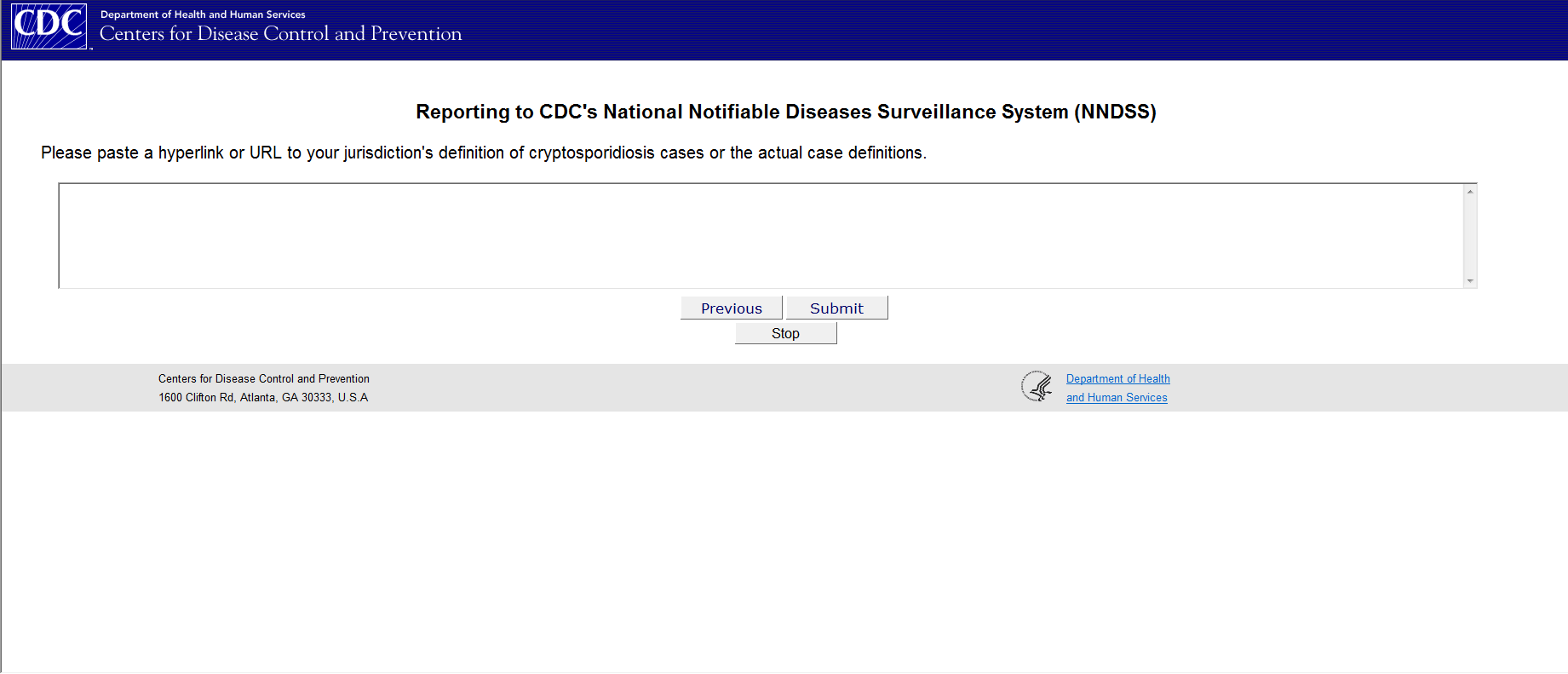Screen dimensions: 1568x674
Task: Open the "Department of Health" link
Action: (x=1117, y=379)
